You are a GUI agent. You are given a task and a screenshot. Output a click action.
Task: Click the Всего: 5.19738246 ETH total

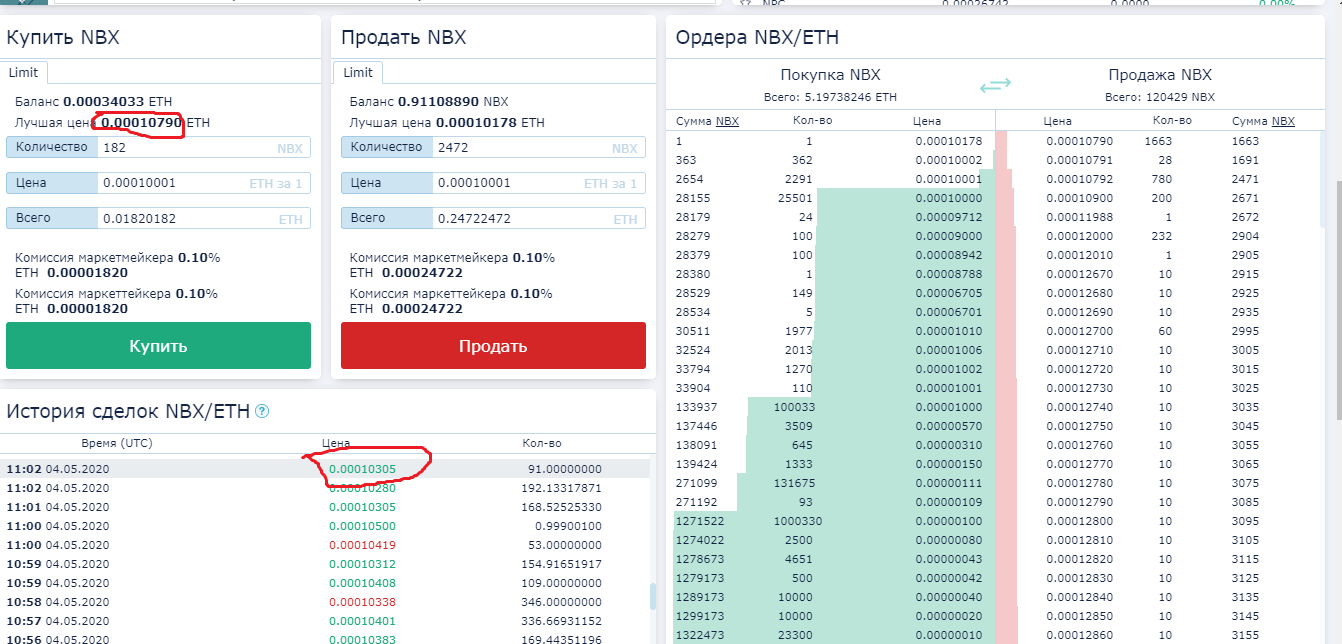pos(830,97)
